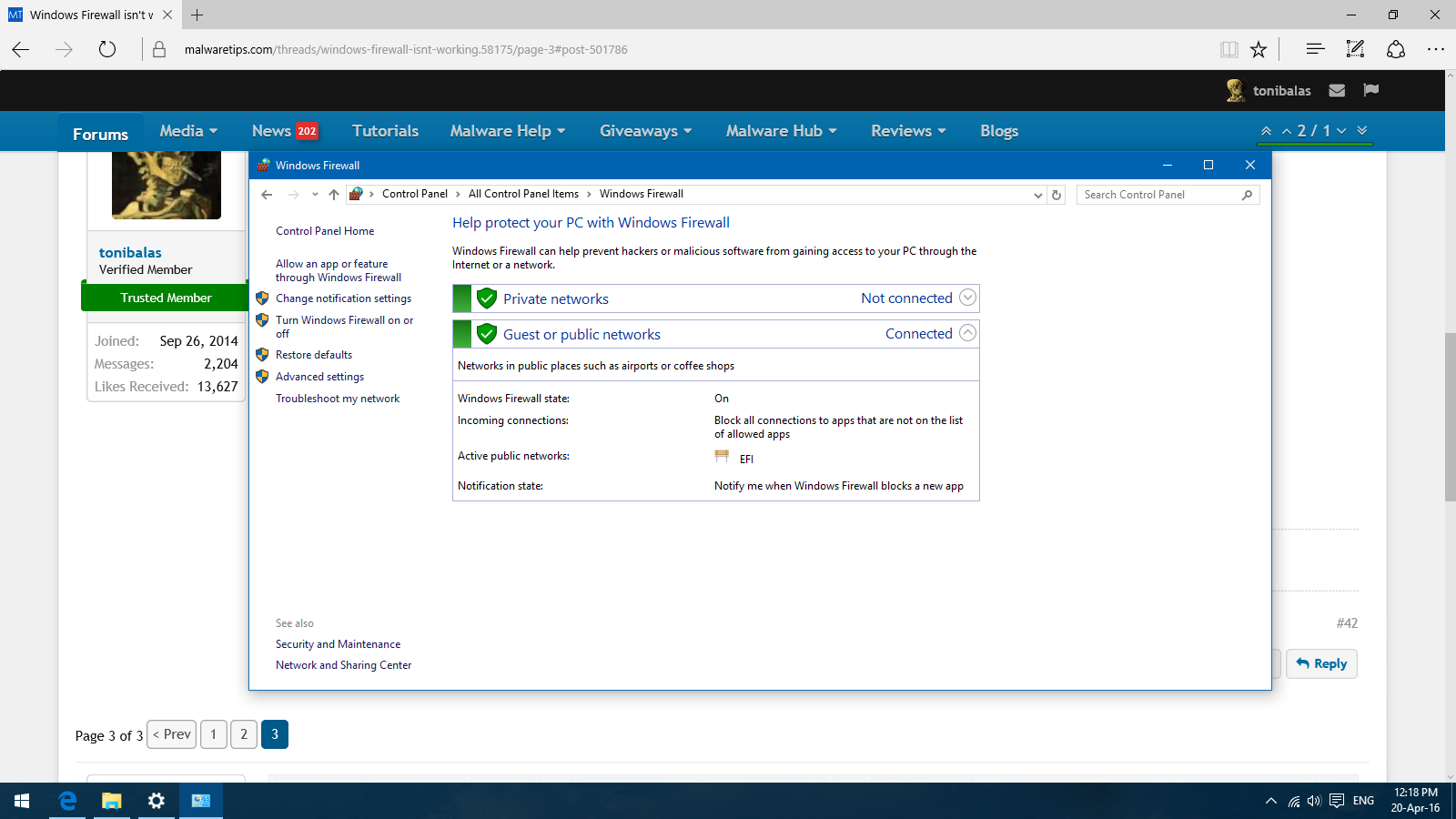Image resolution: width=1456 pixels, height=819 pixels.
Task: Go to page 2 of thread
Action: (244, 734)
